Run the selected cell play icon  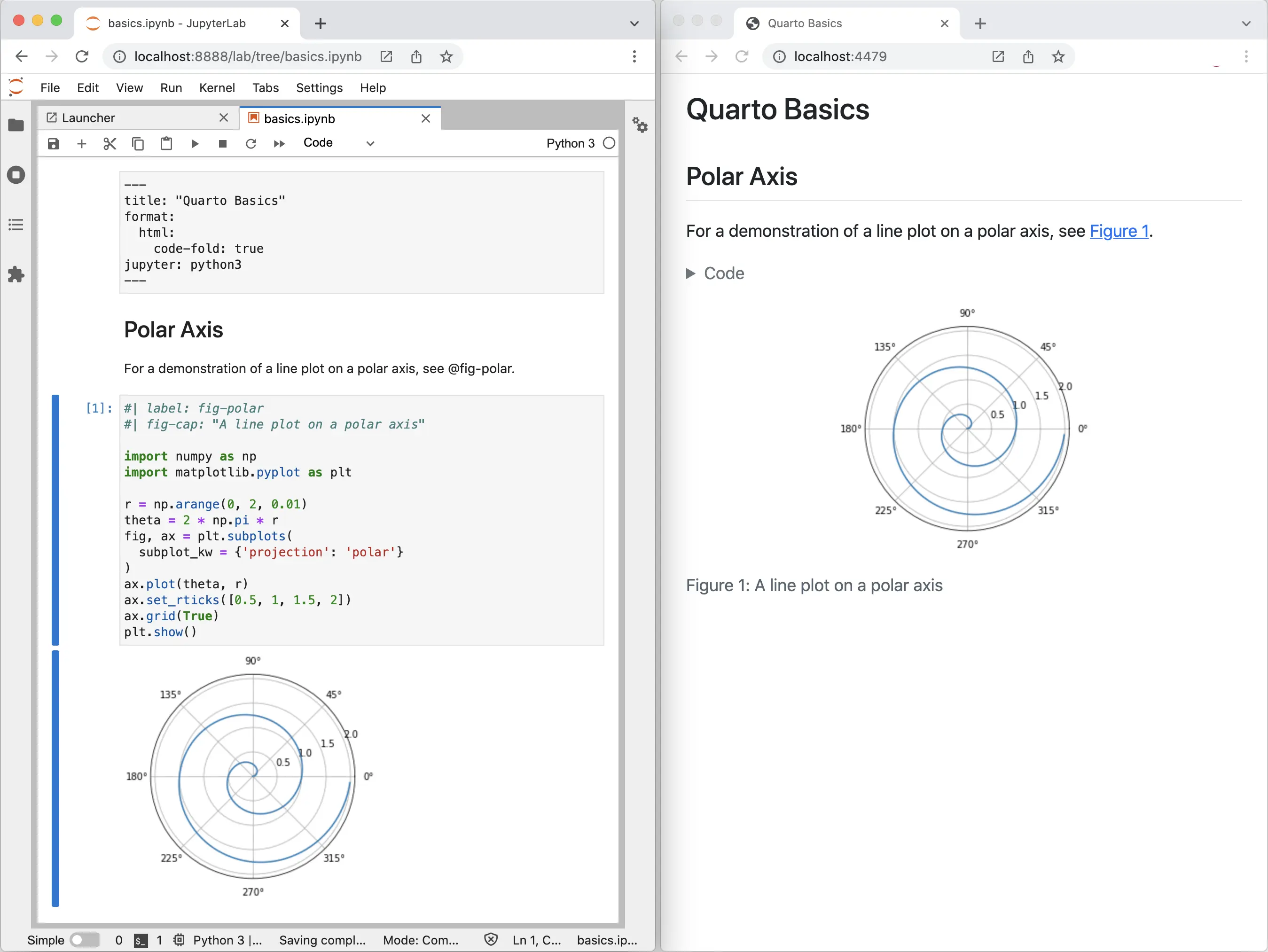(x=194, y=143)
